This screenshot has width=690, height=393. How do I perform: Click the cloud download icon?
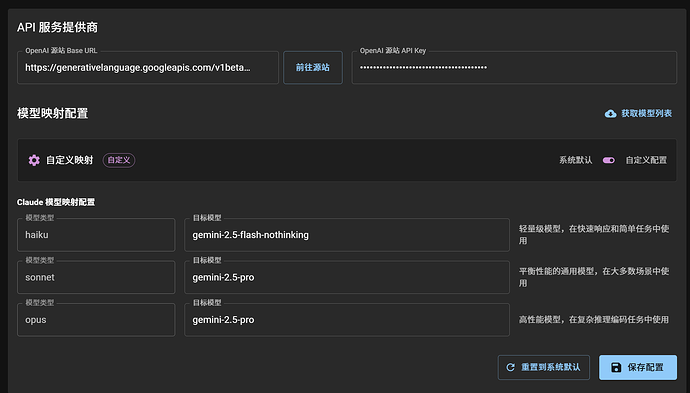(x=610, y=114)
